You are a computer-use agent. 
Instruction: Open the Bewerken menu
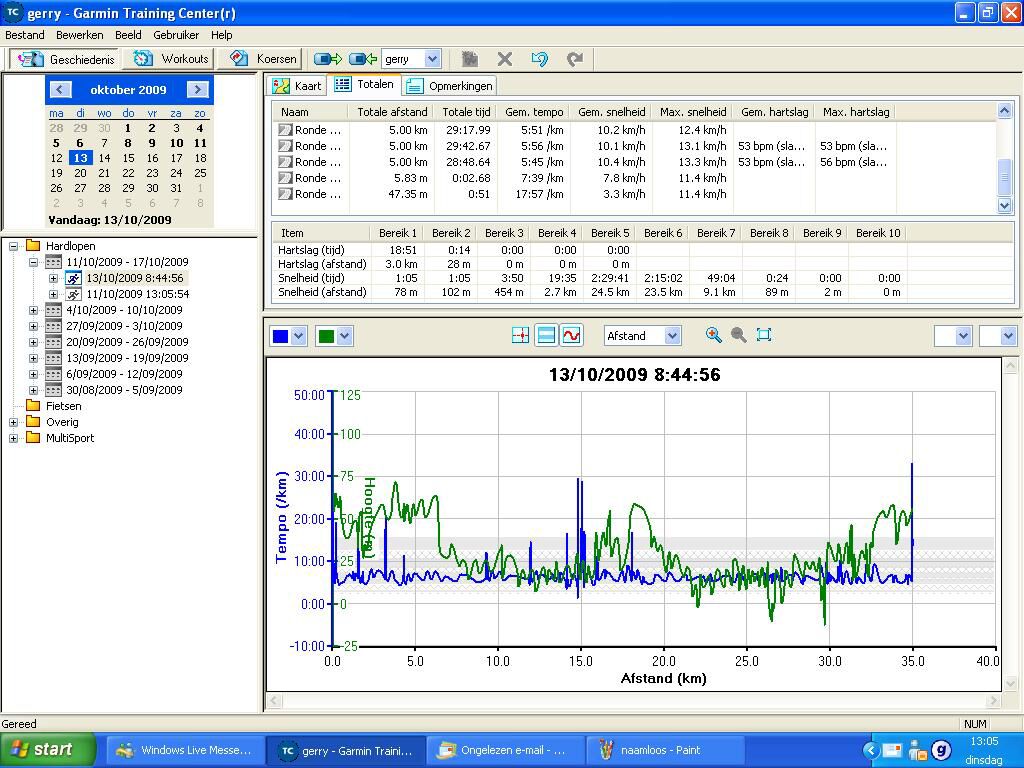(x=79, y=34)
